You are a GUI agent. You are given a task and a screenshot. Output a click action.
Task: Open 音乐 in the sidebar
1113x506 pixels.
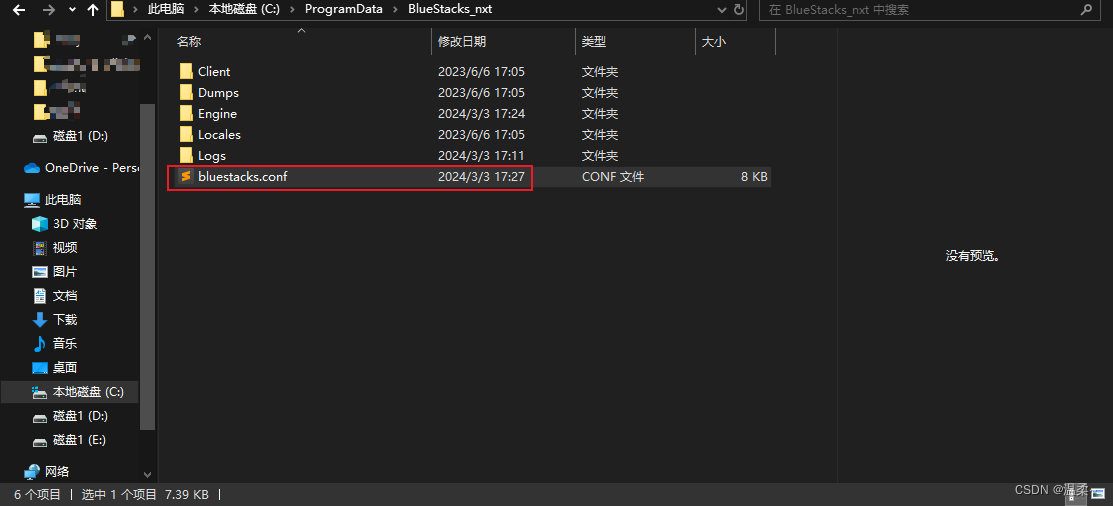65,343
